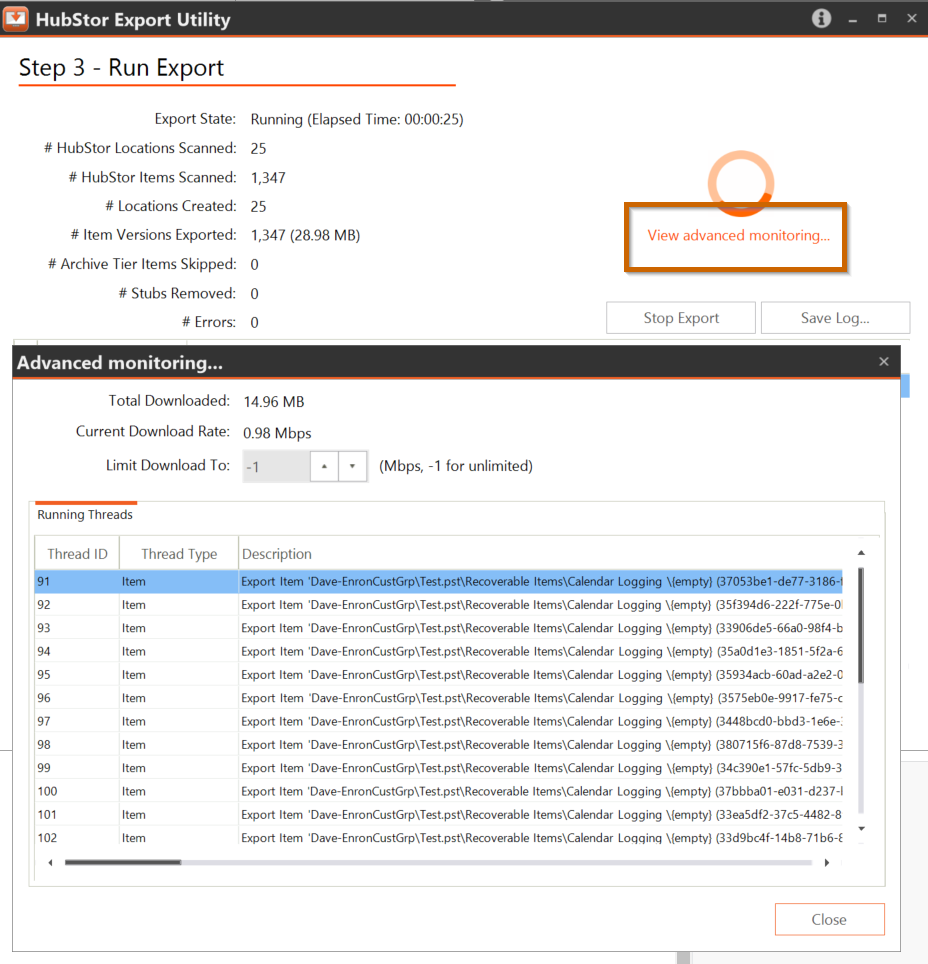Close the Advanced monitoring panel via X
The image size is (928, 964).
coord(884,362)
